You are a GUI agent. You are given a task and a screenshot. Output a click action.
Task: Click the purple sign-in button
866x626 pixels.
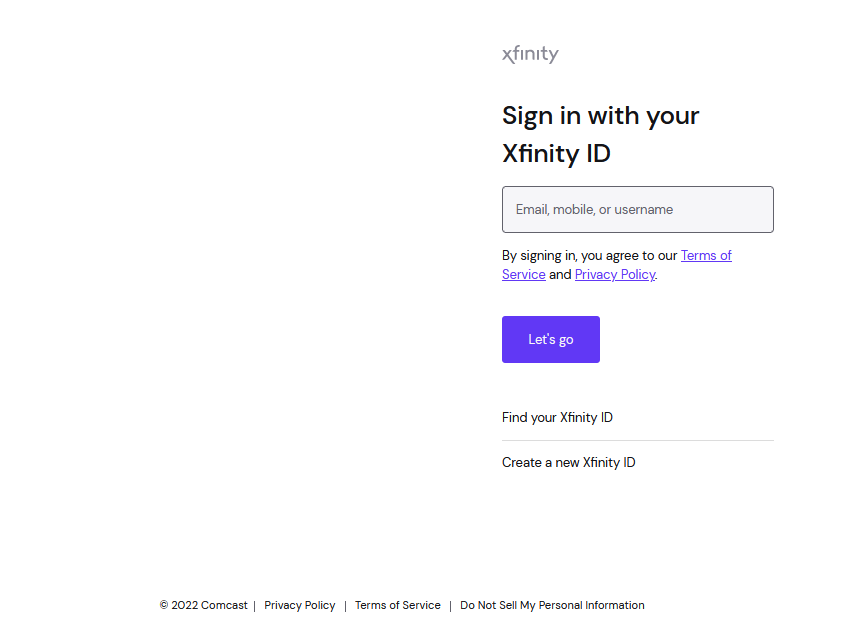tap(550, 339)
